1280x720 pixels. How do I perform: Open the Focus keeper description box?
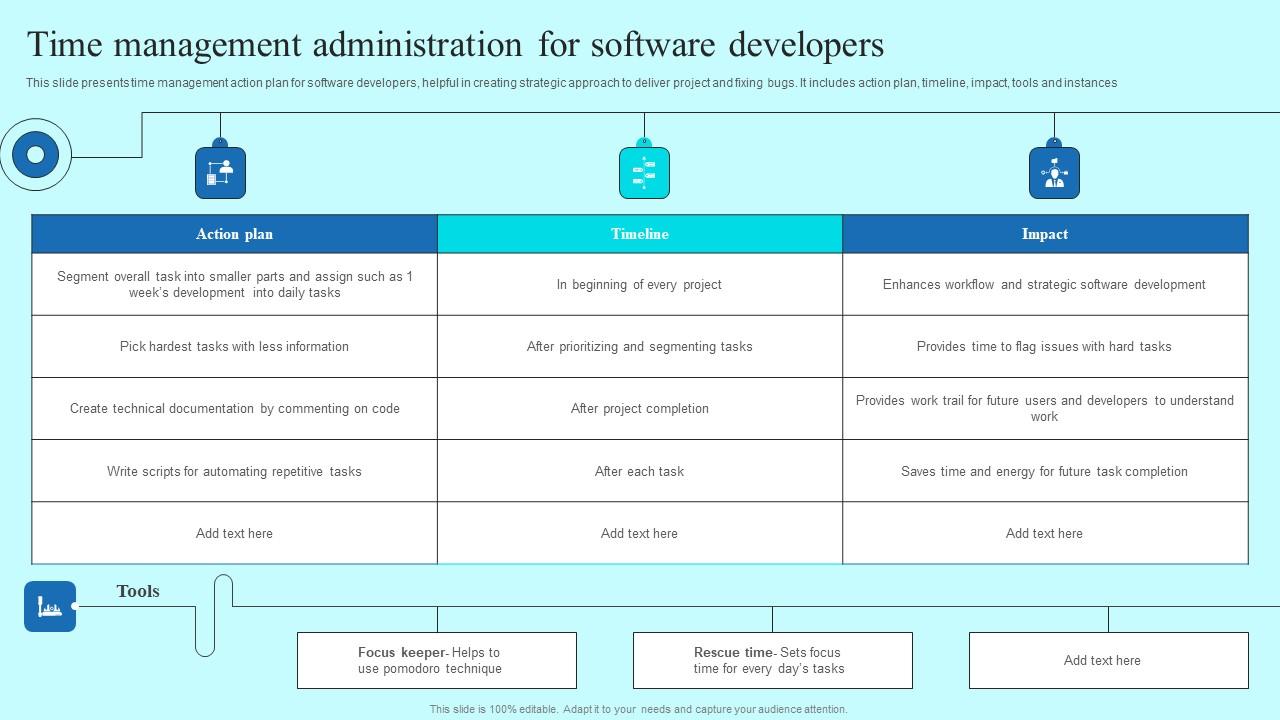[437, 660]
